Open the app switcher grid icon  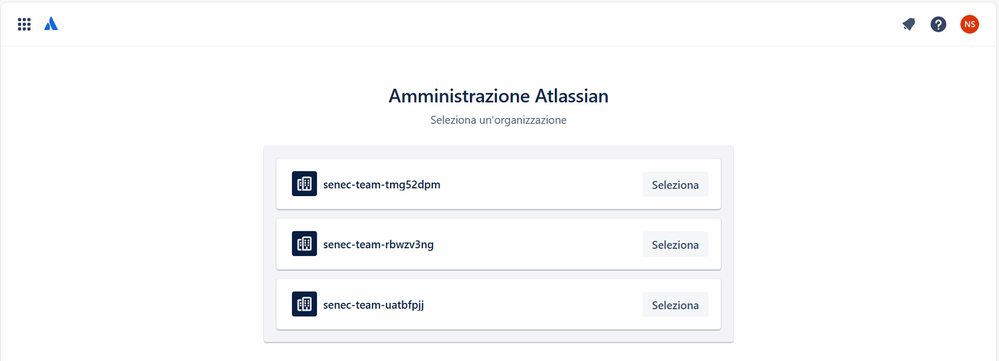[x=24, y=25]
